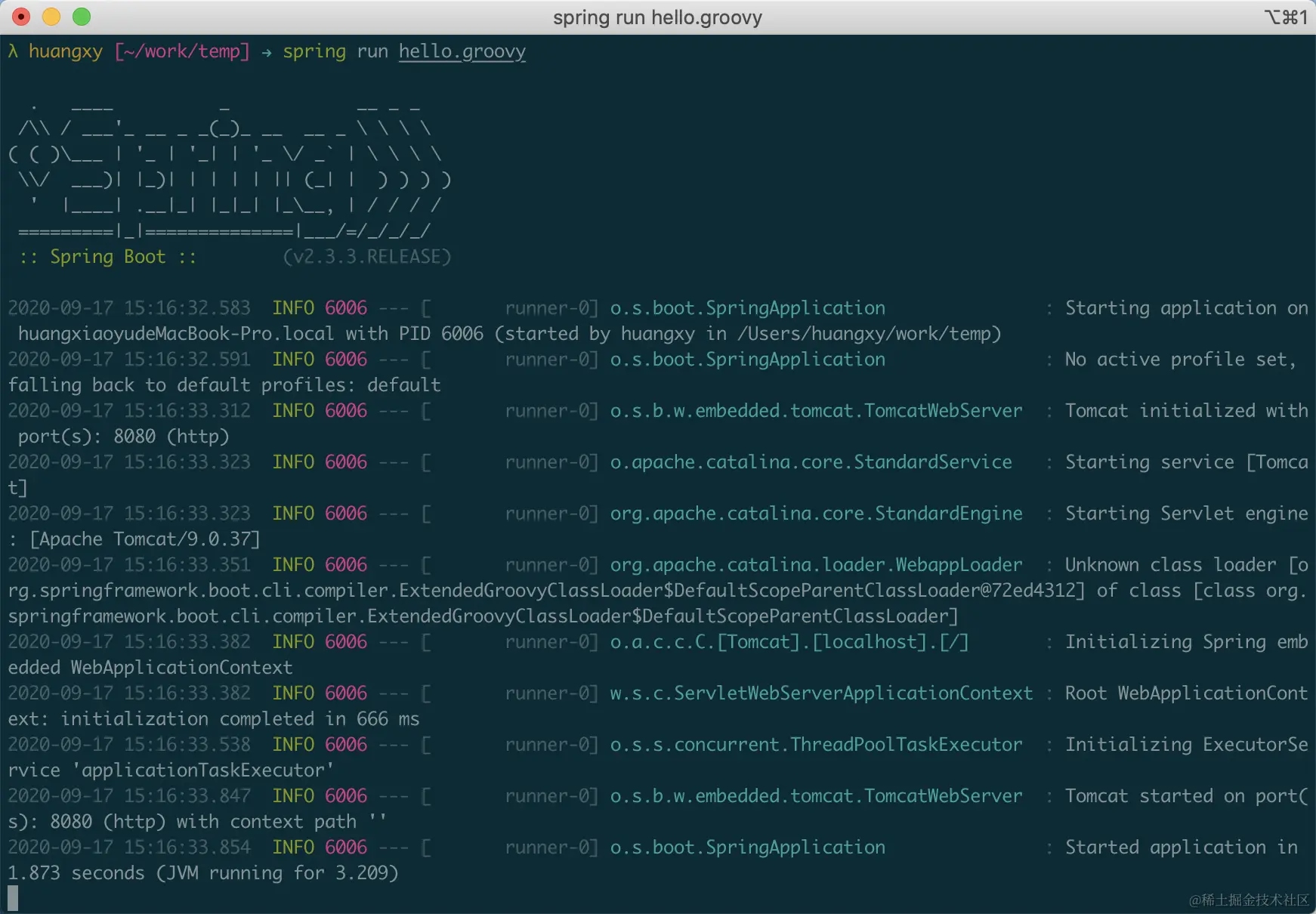Click 'org.apache.catalina.core.StandardEngine' logger name
The image size is (1316, 914).
(x=817, y=514)
